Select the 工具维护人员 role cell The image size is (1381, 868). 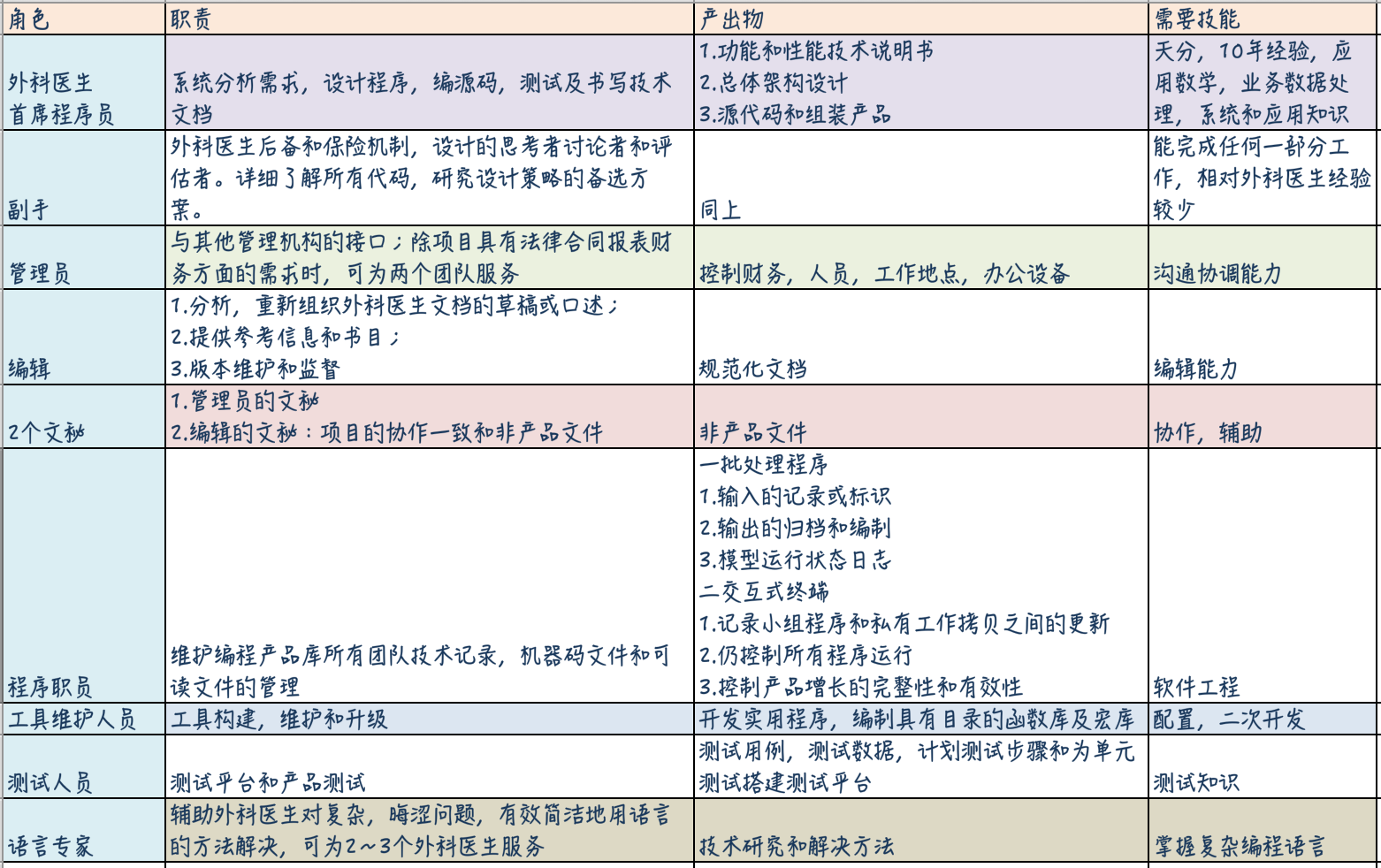click(x=84, y=719)
